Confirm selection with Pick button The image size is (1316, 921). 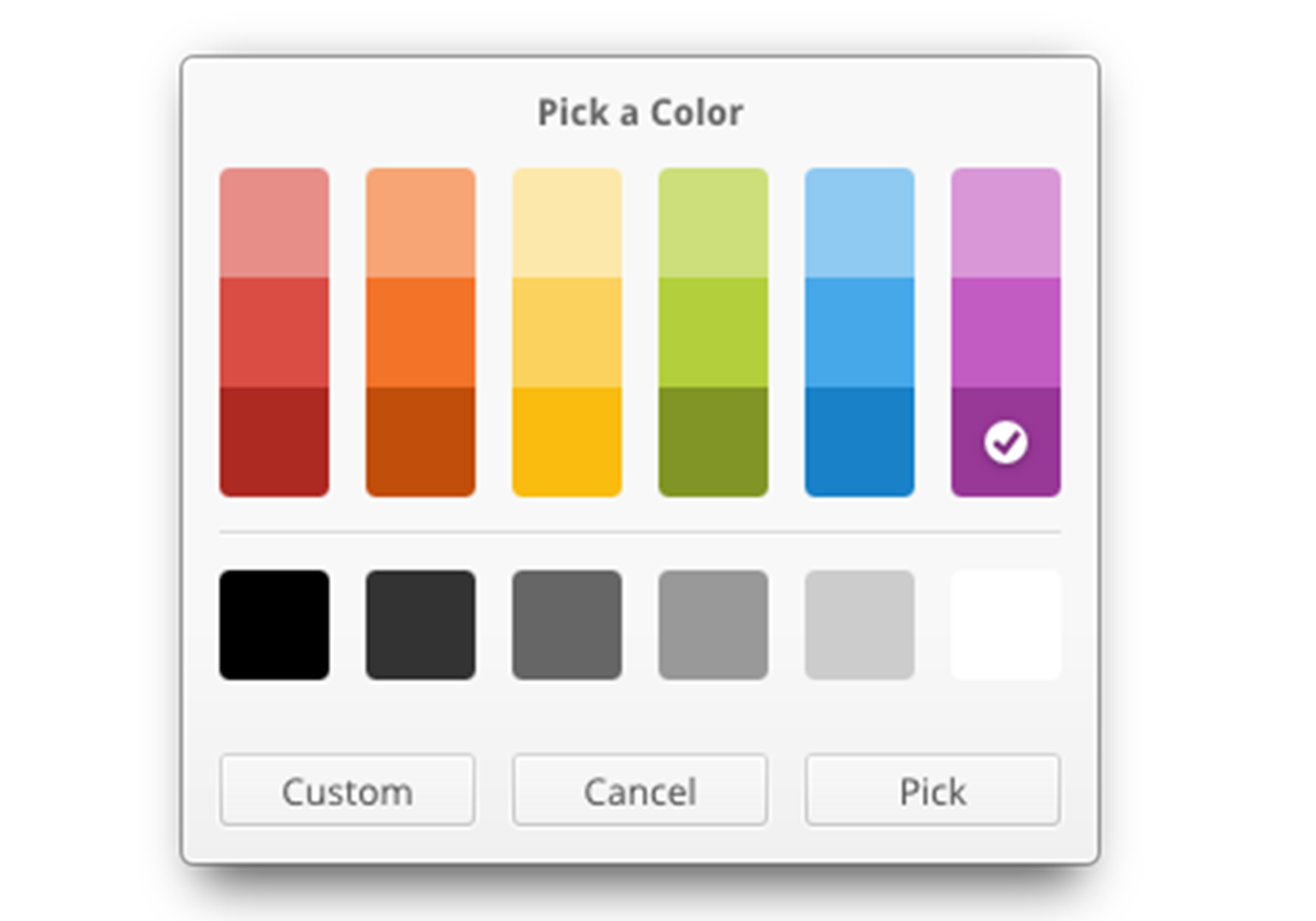pos(932,789)
